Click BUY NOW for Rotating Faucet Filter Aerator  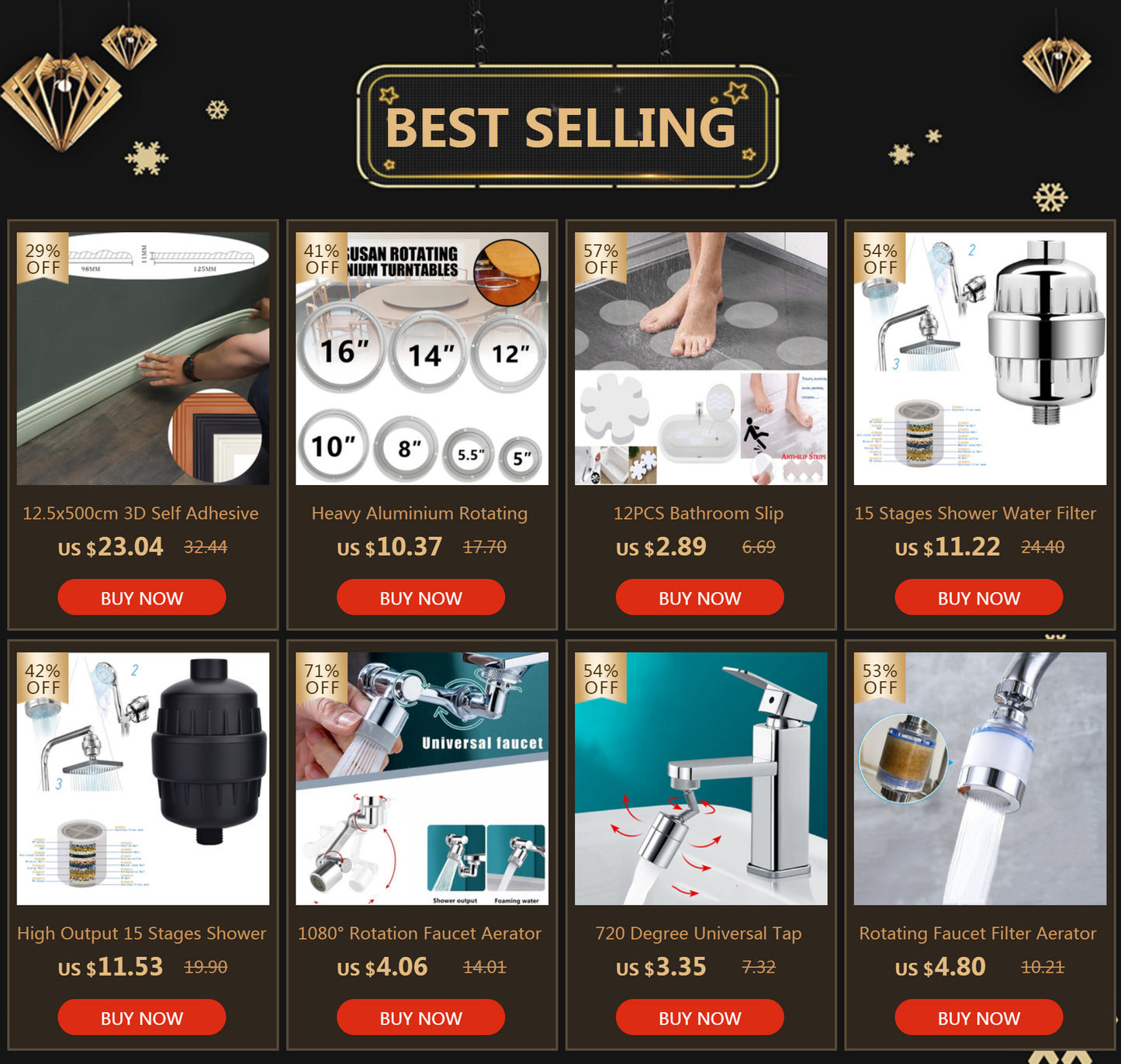tap(979, 1017)
